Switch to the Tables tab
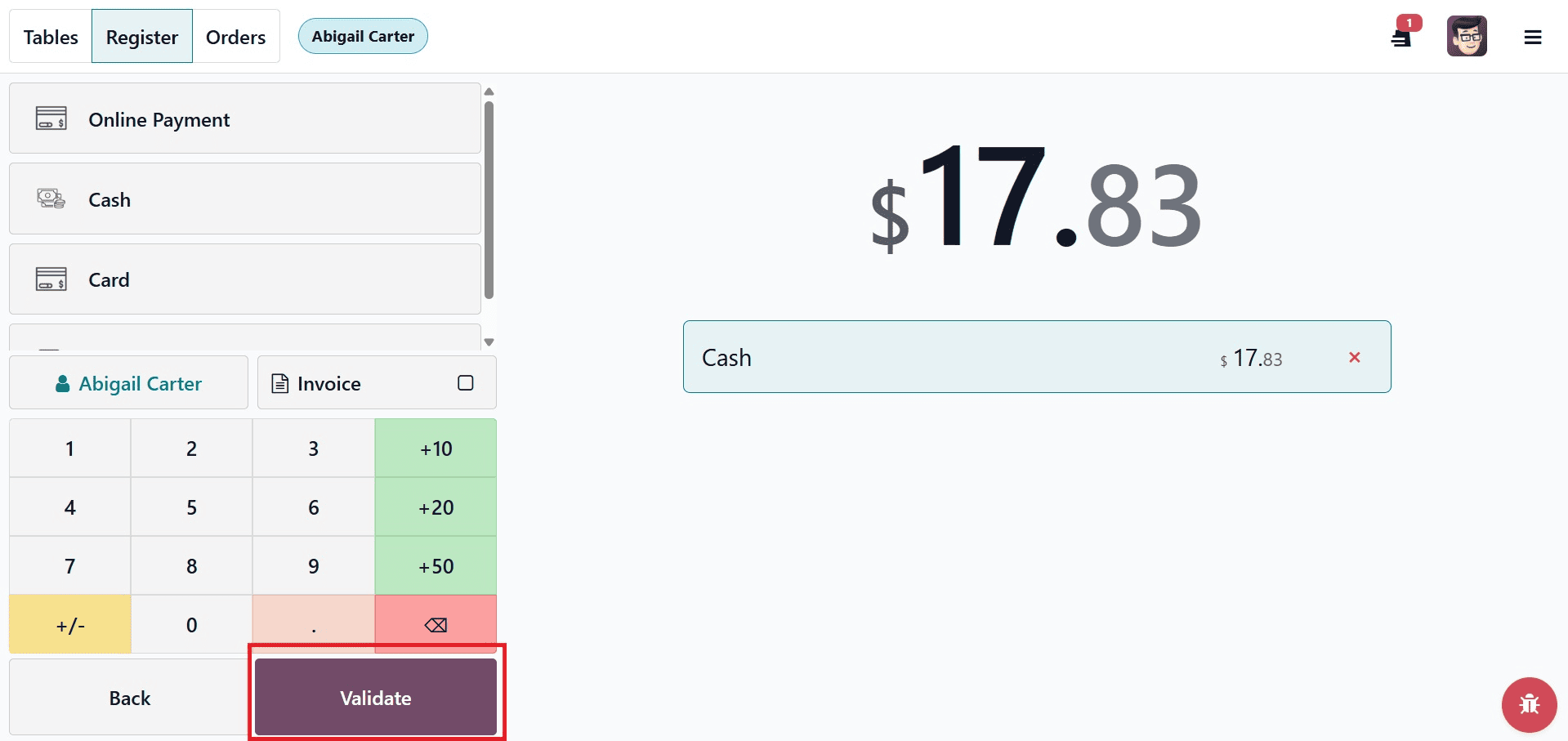Screen dimensions: 1568x741 50,36
